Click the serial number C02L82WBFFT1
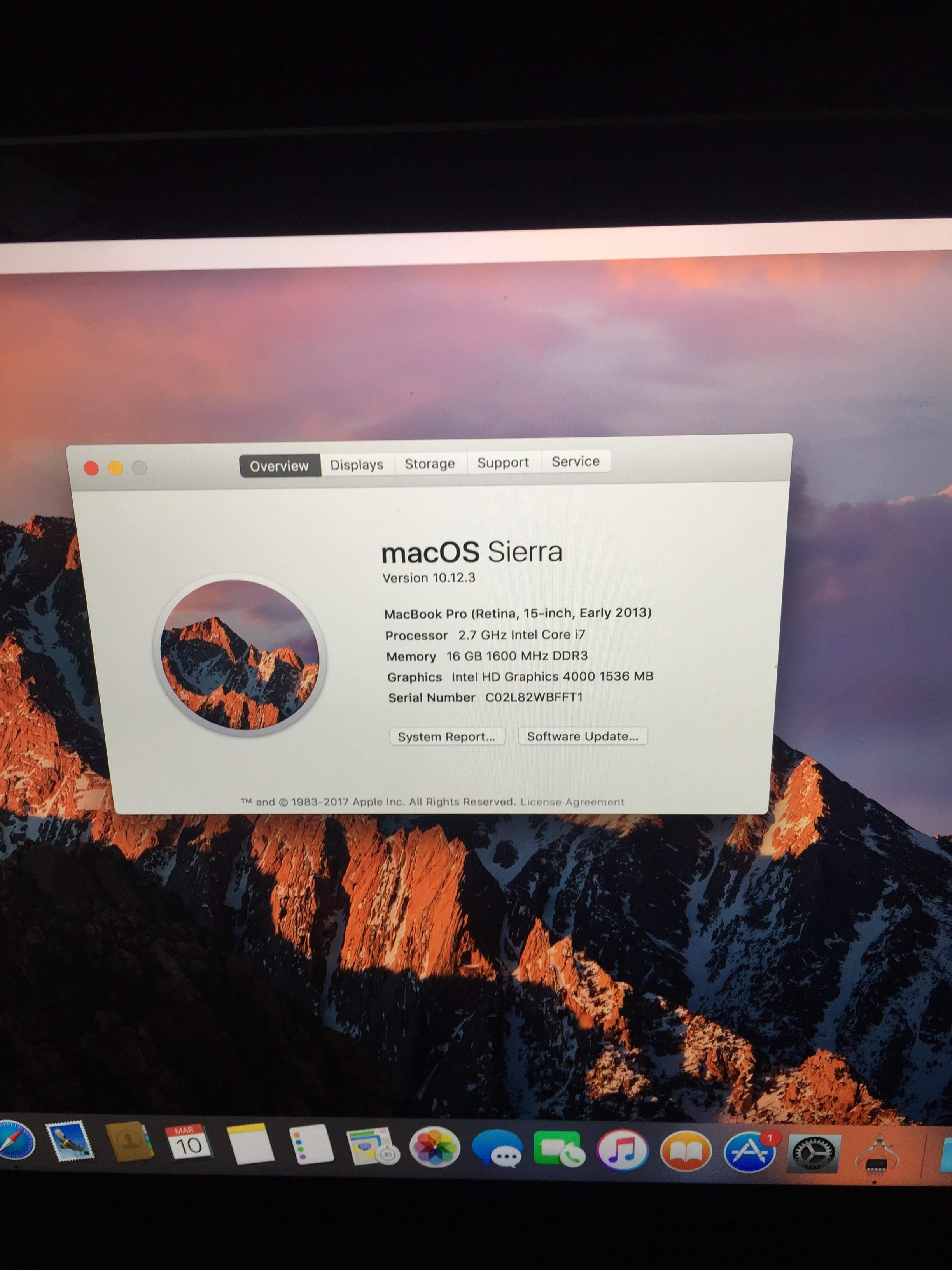 click(x=534, y=697)
